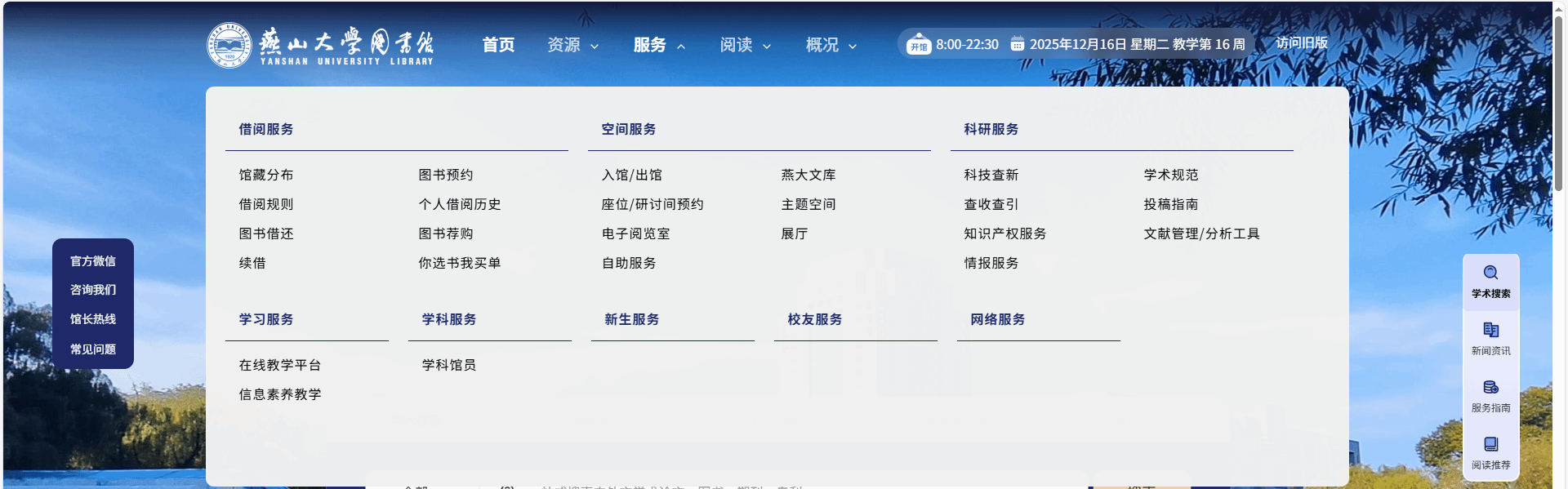Image resolution: width=1568 pixels, height=489 pixels.
Task: Click the page vertical scrollbar
Action: [1558, 106]
